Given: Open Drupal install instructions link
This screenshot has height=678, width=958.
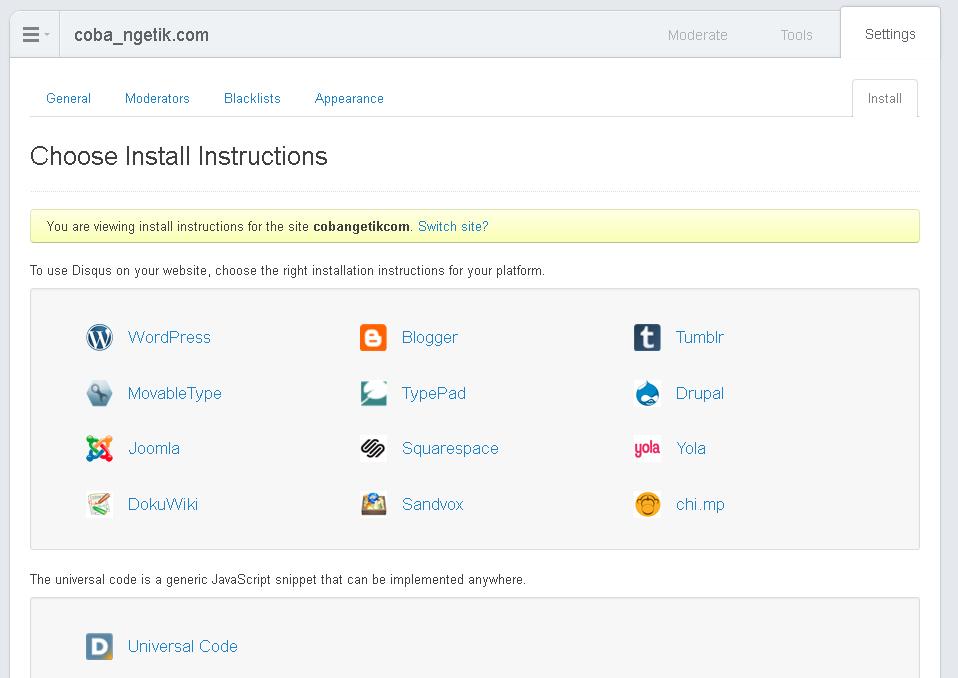Looking at the screenshot, I should 700,393.
